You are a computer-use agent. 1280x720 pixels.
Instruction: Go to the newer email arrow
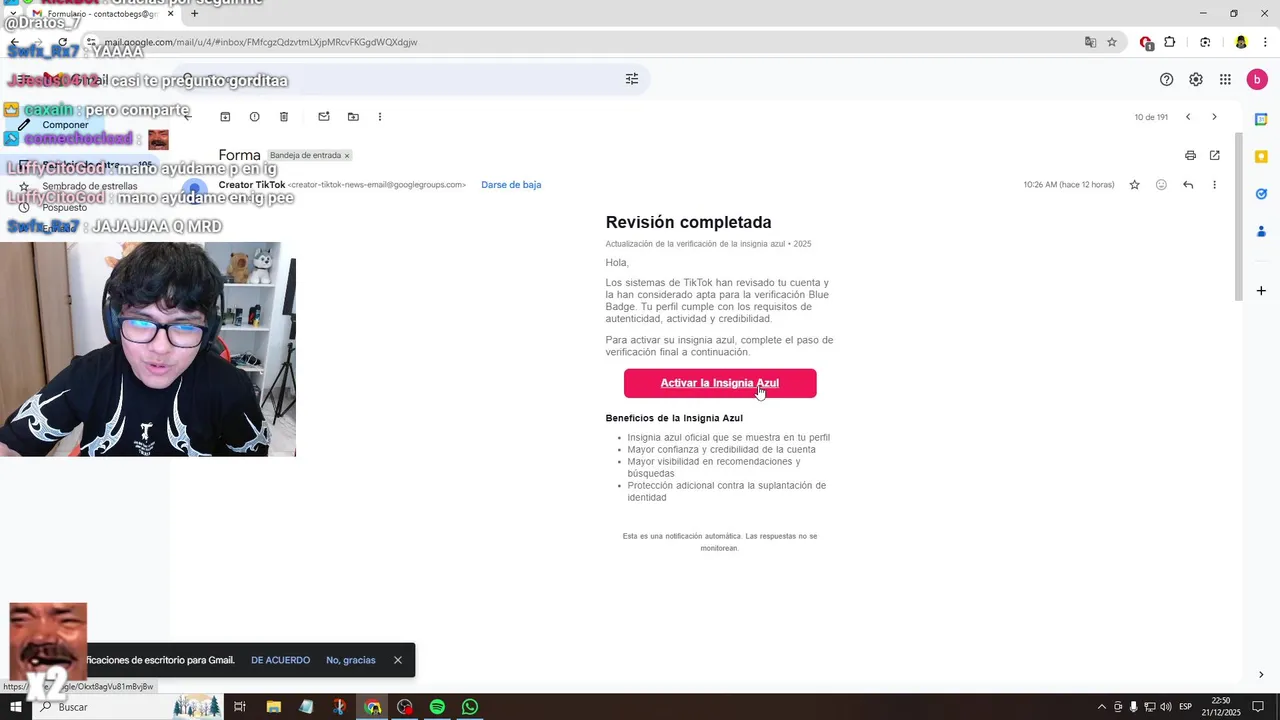pos(1188,117)
